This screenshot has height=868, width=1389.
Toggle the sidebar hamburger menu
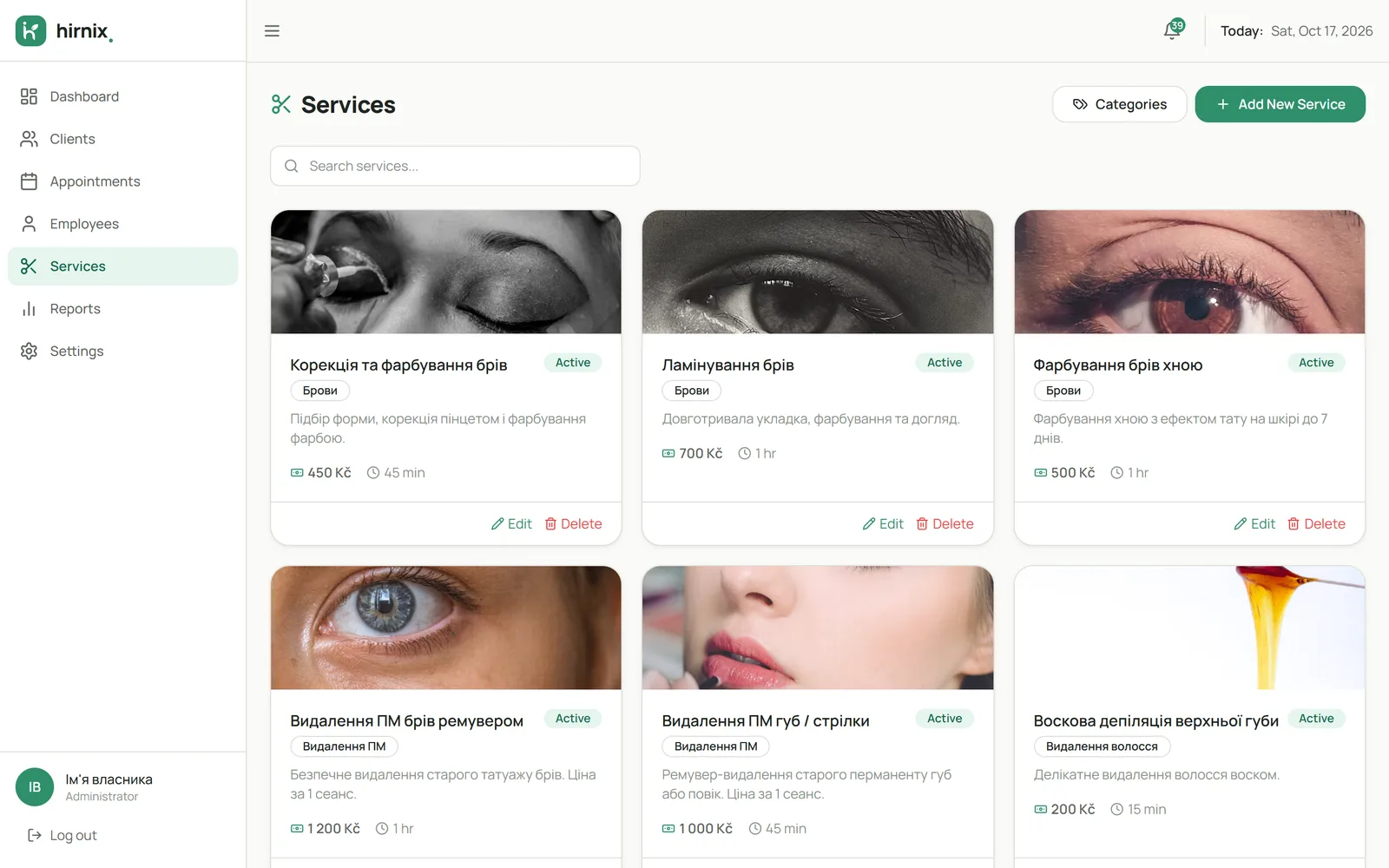272,31
